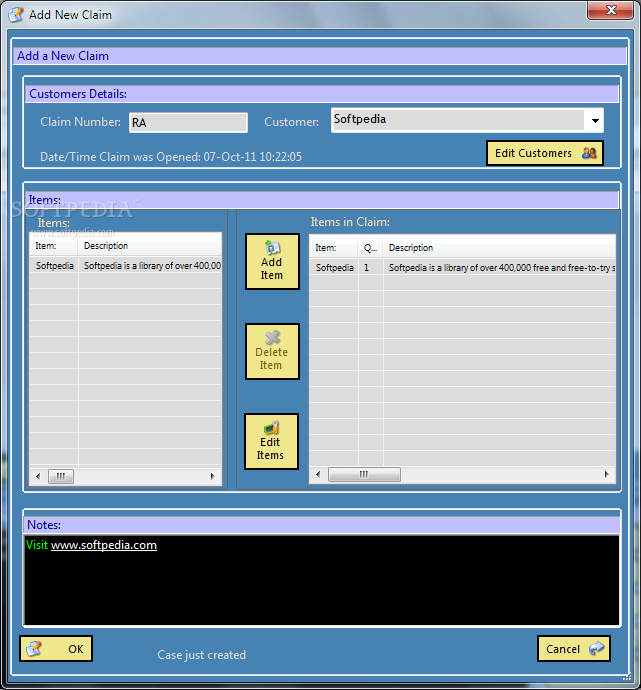Click the Add New Claim title bar icon
Image resolution: width=641 pixels, height=690 pixels.
(x=16, y=14)
